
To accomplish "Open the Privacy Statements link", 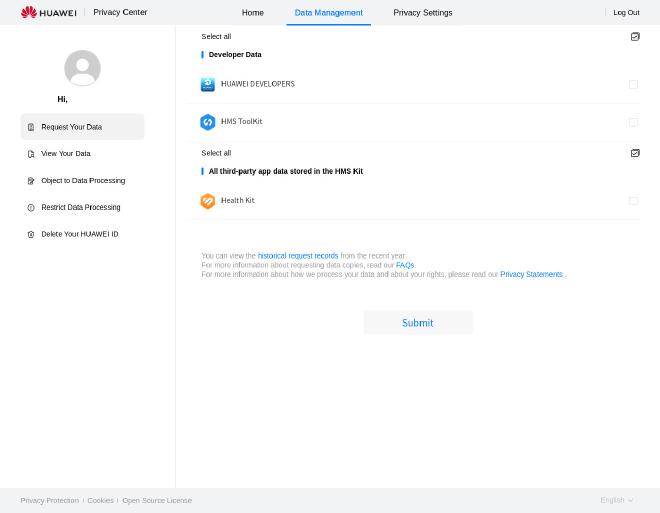I will pos(531,274).
